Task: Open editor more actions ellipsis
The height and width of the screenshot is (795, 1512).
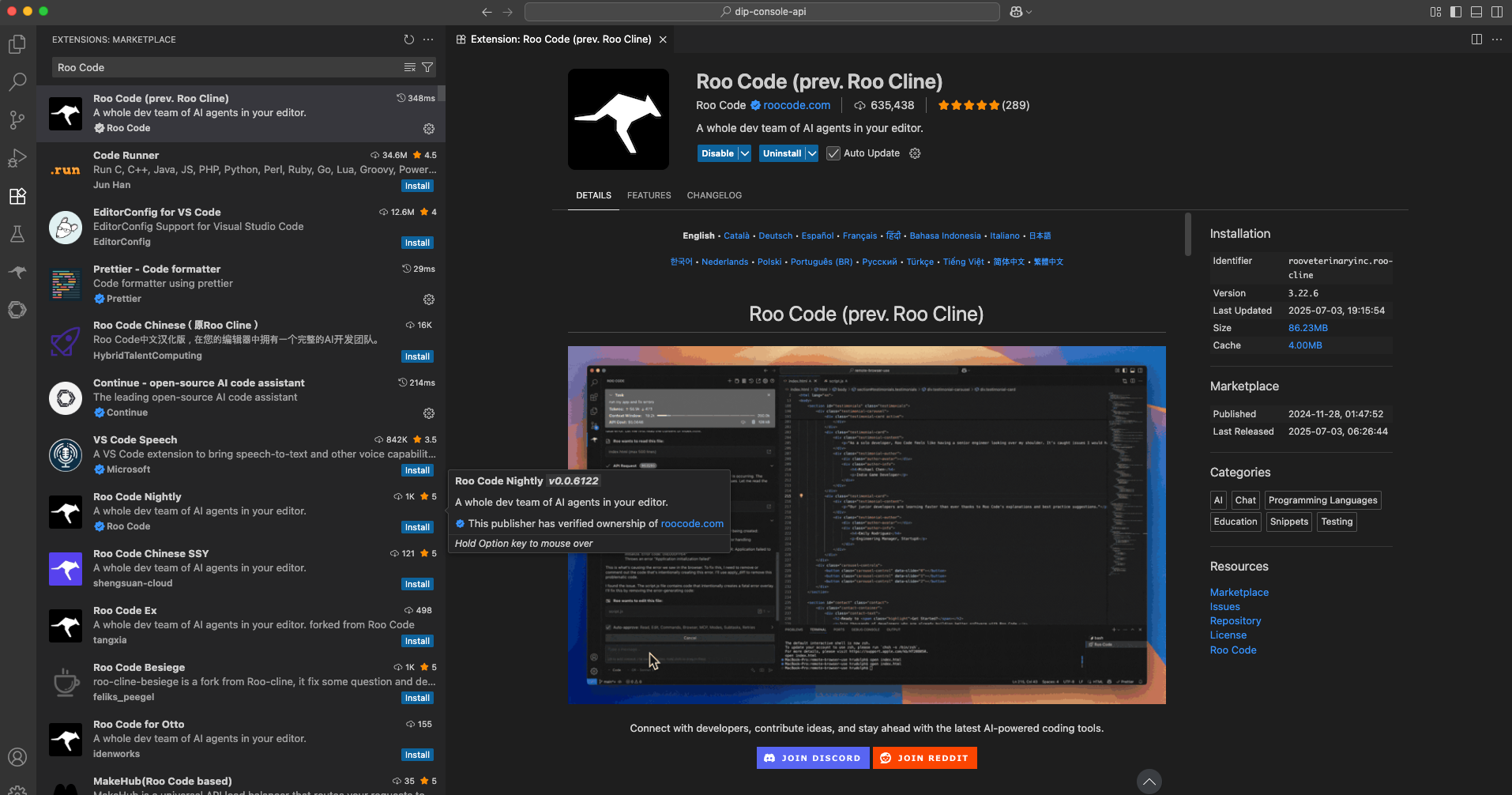Action: click(x=1497, y=40)
